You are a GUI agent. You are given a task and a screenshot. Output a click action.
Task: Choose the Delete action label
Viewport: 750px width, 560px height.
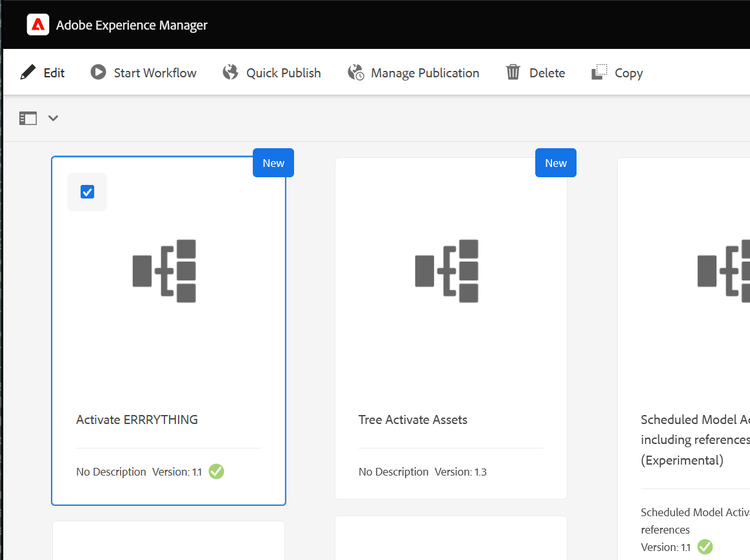(547, 73)
